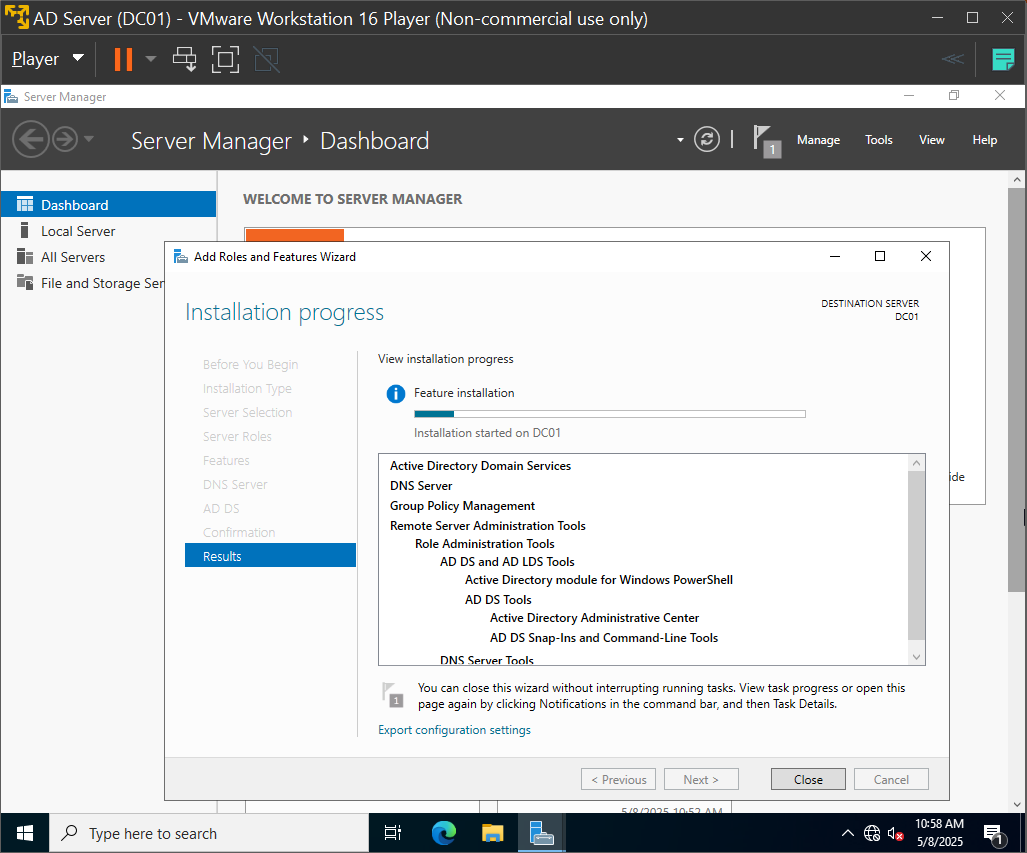Click Server Manager title bar app icon
Screen dimensions: 1027x853
point(10,97)
